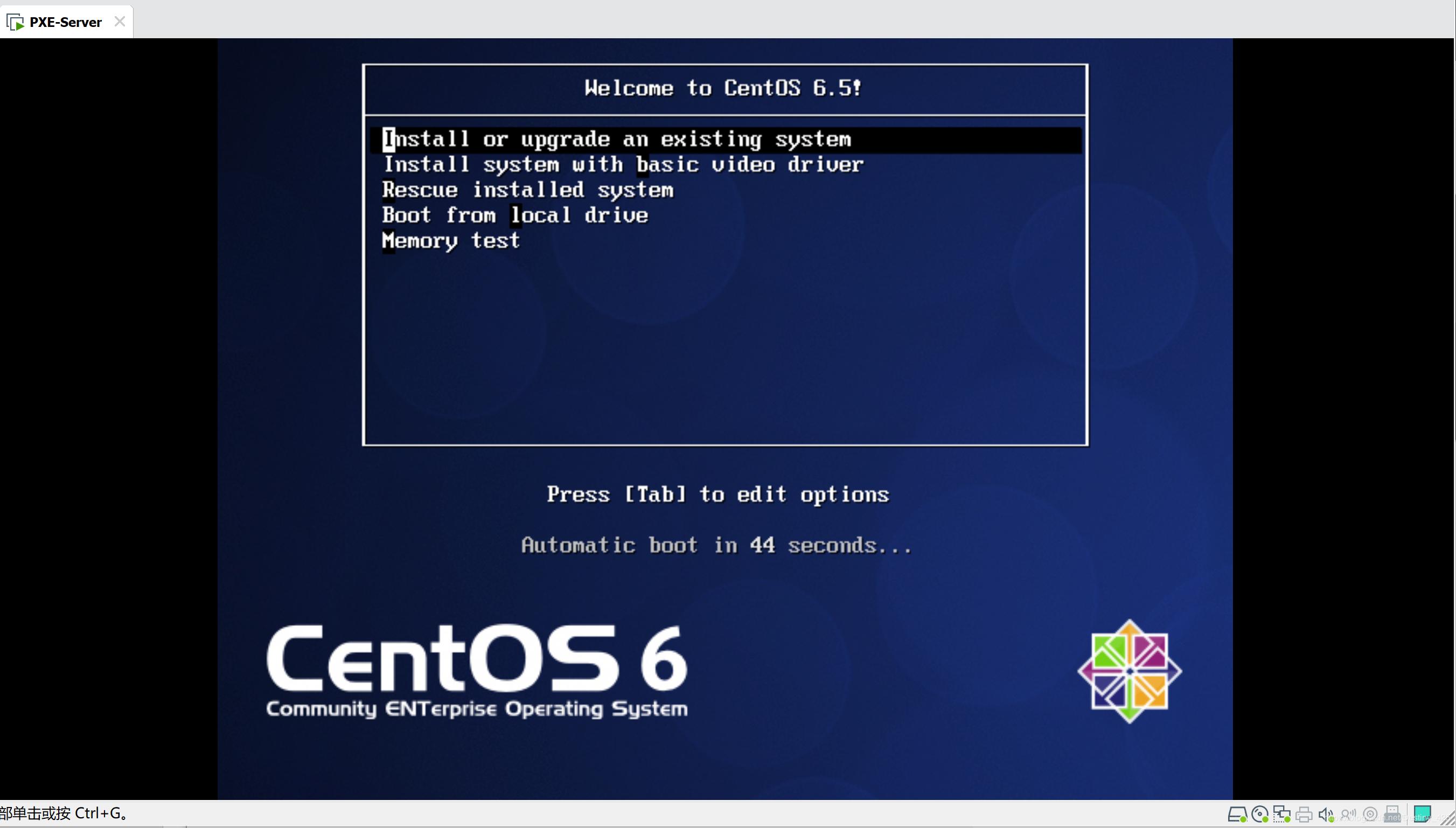1456x828 pixels.
Task: Click the network adapter icon in status bar
Action: pos(1281,813)
